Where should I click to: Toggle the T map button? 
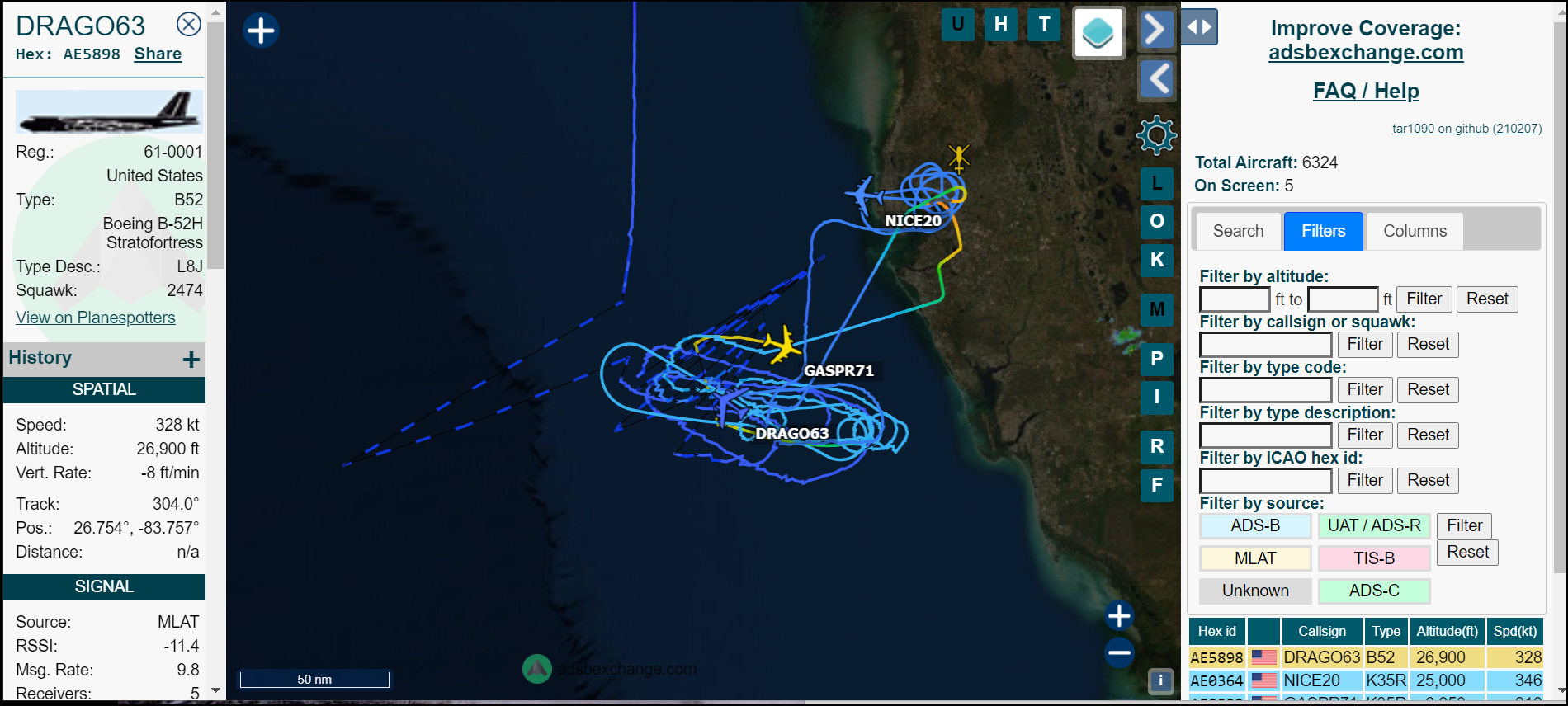click(x=1045, y=24)
